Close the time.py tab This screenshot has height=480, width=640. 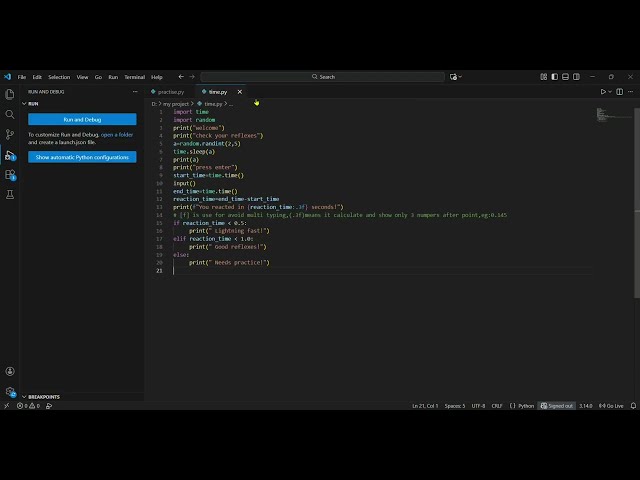point(240,92)
